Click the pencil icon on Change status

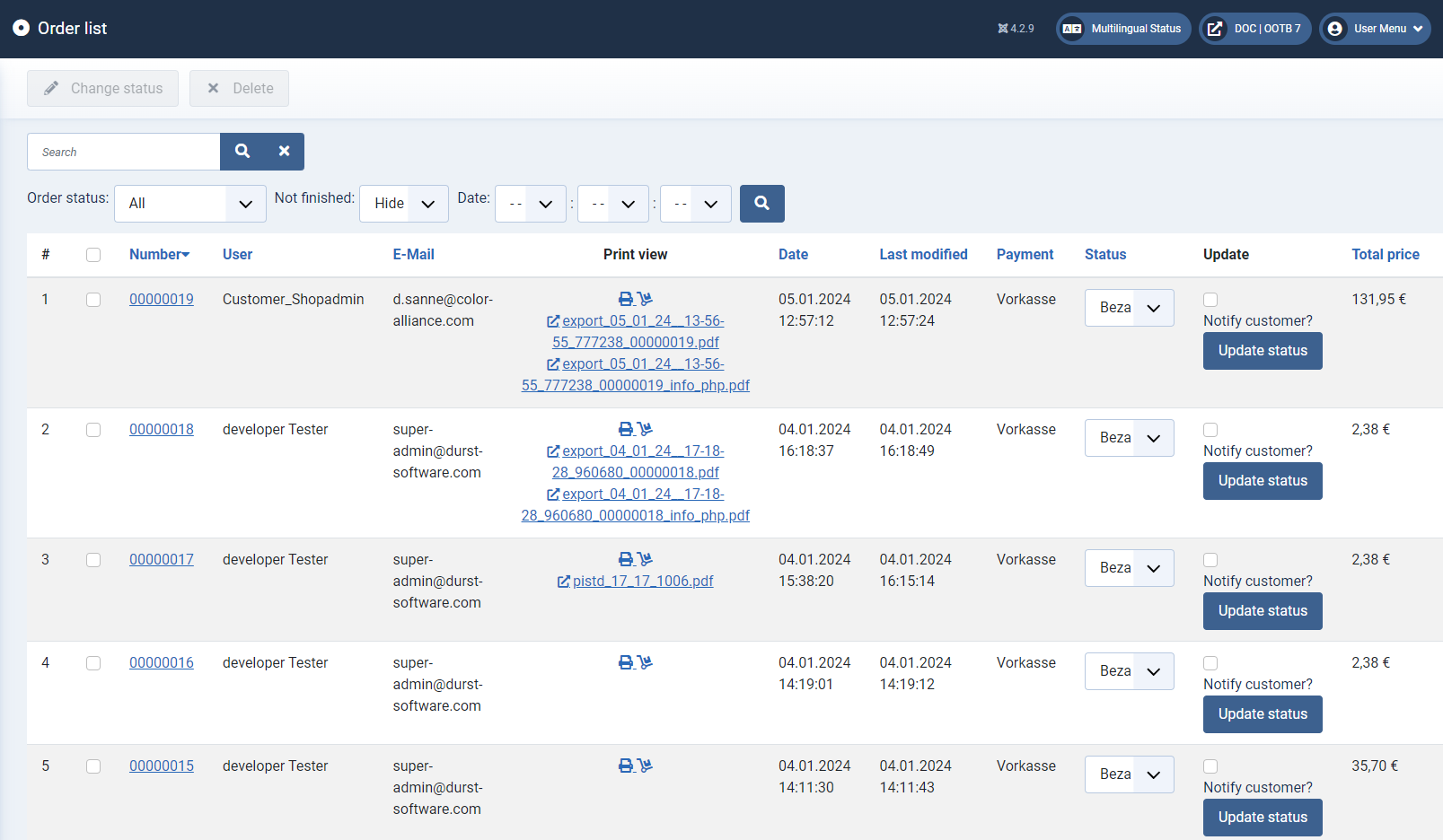tap(51, 88)
